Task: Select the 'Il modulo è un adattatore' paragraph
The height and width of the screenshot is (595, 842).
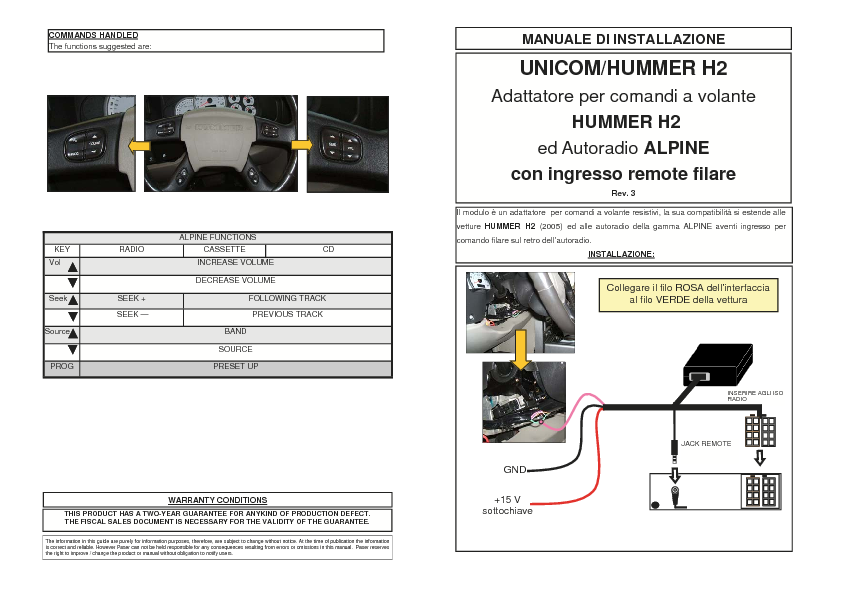Action: point(621,227)
